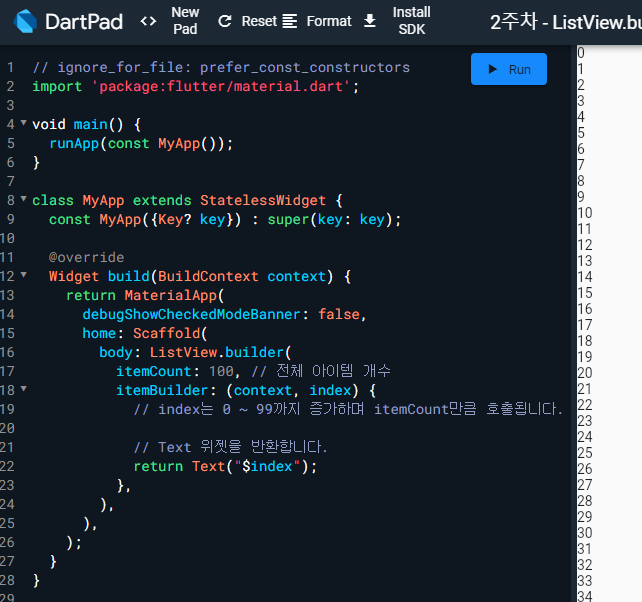Click '@override' annotation on line 11

tap(86, 257)
